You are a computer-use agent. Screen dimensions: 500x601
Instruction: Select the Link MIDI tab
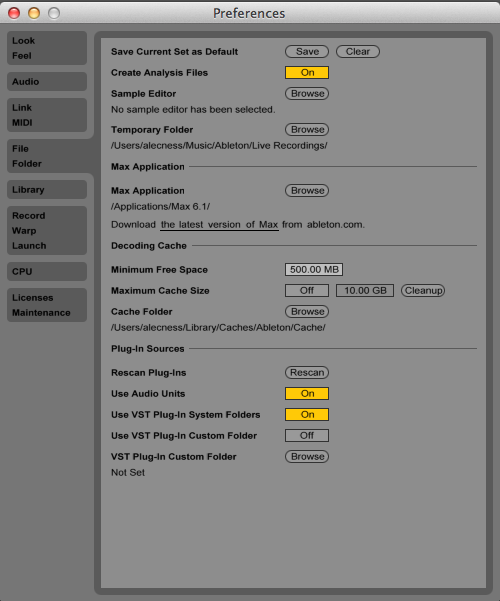[47, 115]
